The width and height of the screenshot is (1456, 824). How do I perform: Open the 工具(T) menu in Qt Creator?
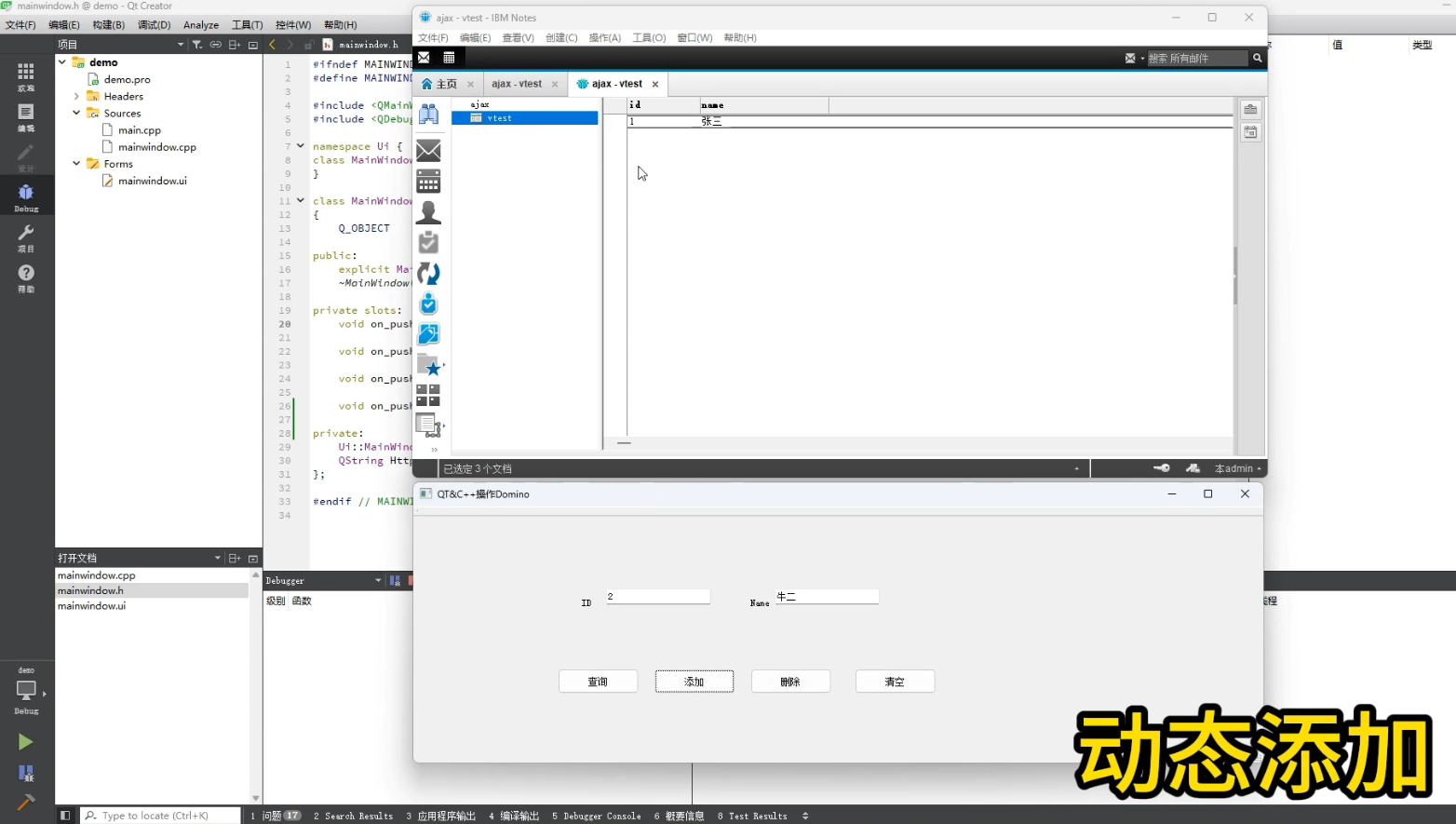pyautogui.click(x=248, y=25)
